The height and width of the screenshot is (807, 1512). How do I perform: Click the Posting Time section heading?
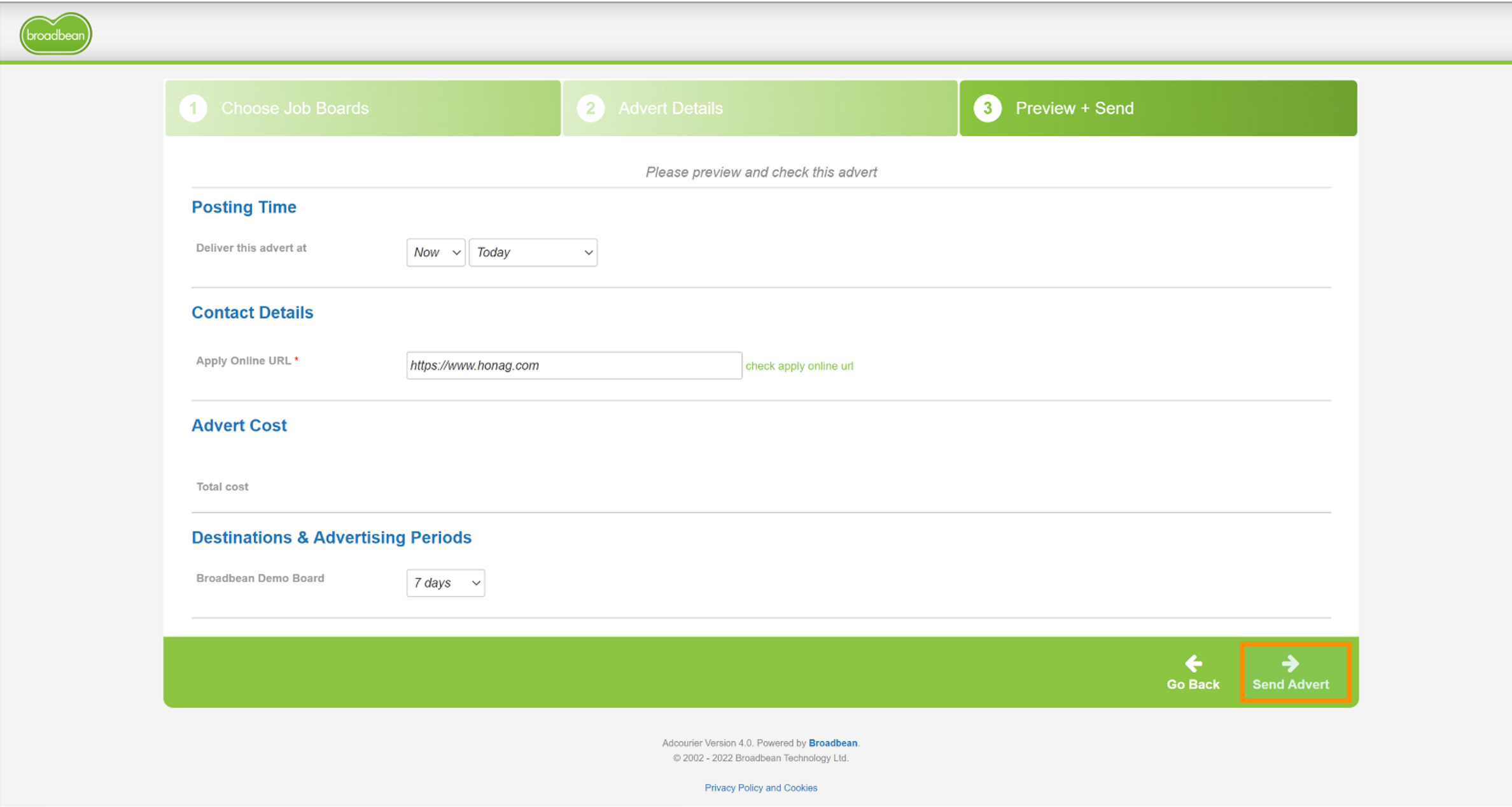click(244, 207)
